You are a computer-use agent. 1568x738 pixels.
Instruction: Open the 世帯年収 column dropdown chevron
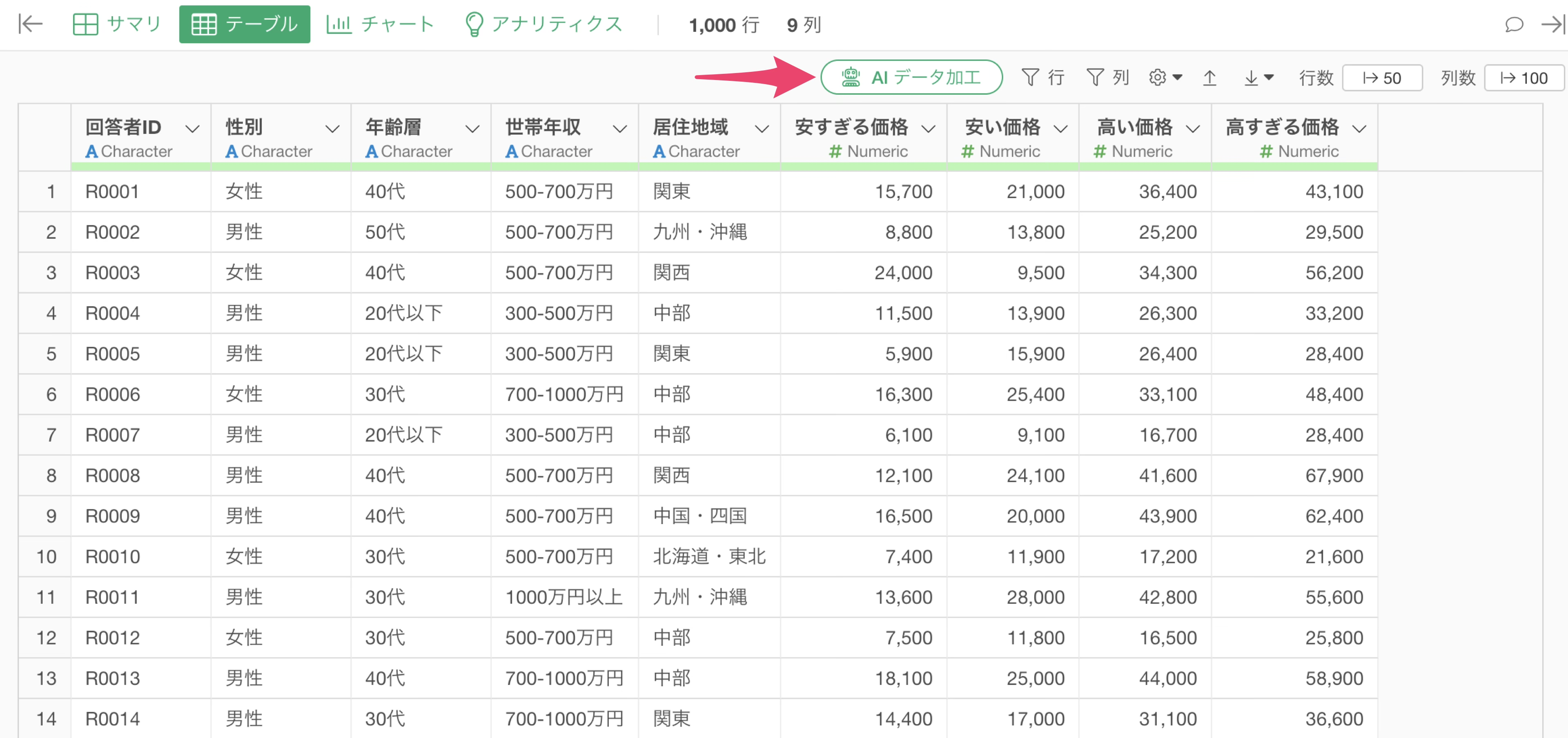point(619,129)
